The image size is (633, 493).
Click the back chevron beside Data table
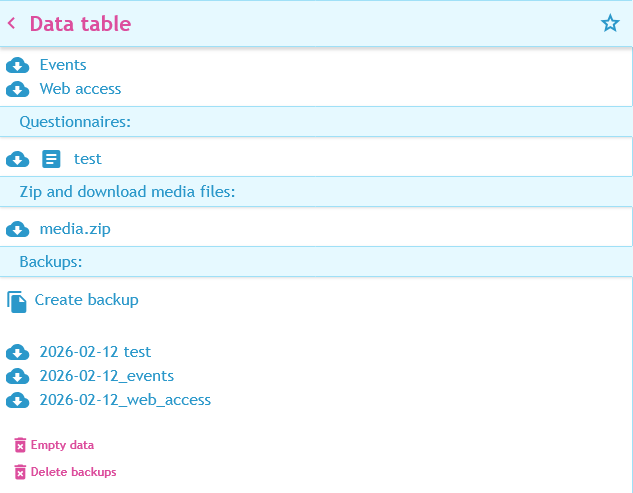pos(12,23)
